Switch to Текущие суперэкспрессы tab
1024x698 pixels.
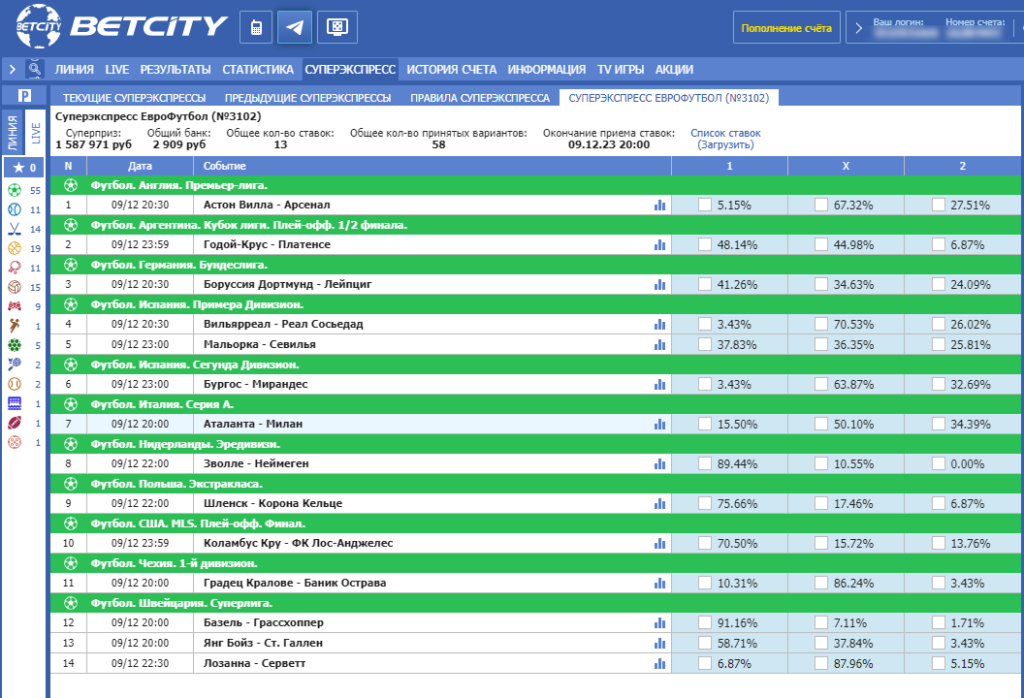134,98
